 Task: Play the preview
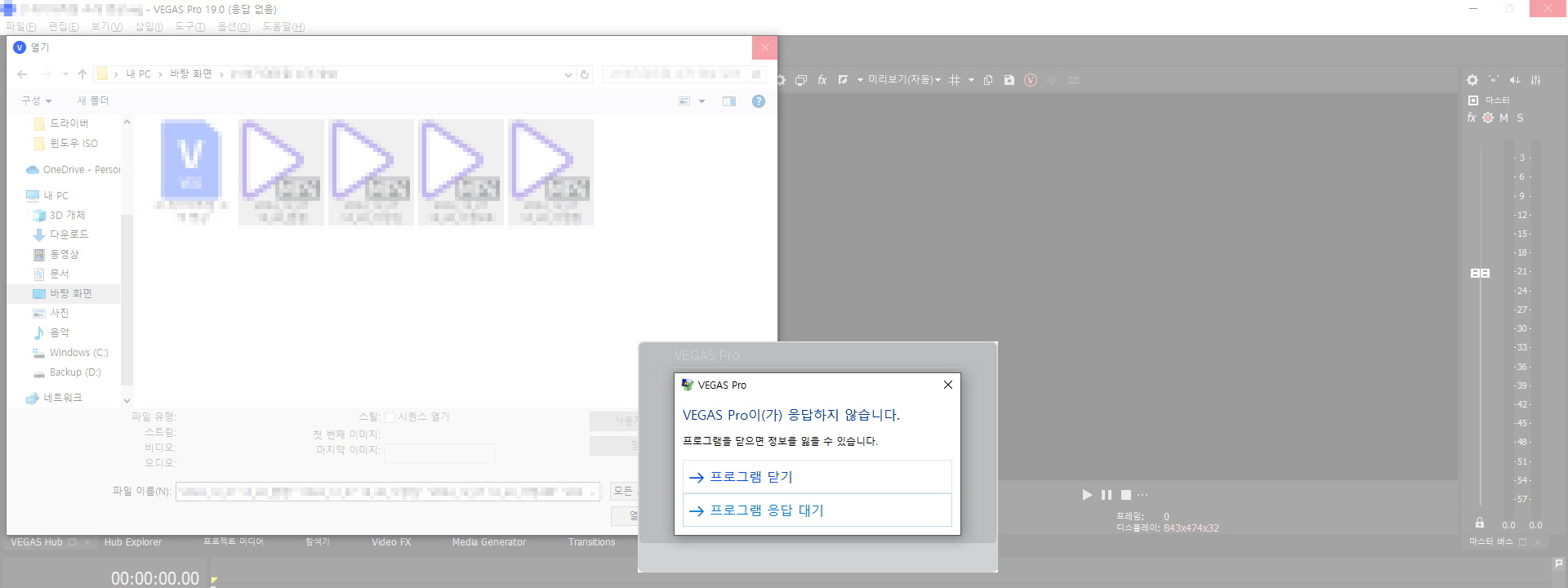coord(1087,495)
